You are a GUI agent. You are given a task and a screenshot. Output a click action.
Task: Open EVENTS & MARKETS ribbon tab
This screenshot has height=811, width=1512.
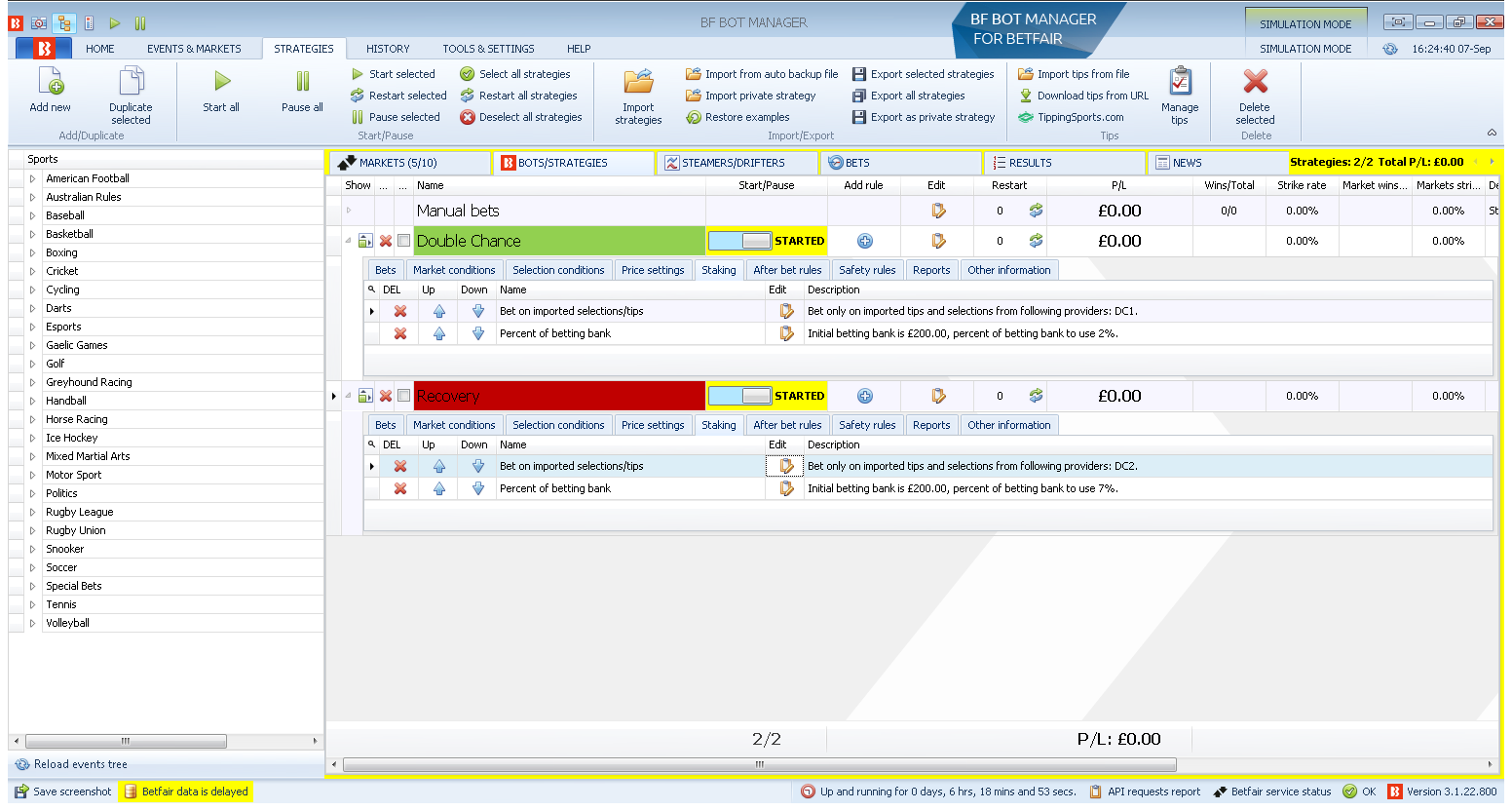click(194, 49)
